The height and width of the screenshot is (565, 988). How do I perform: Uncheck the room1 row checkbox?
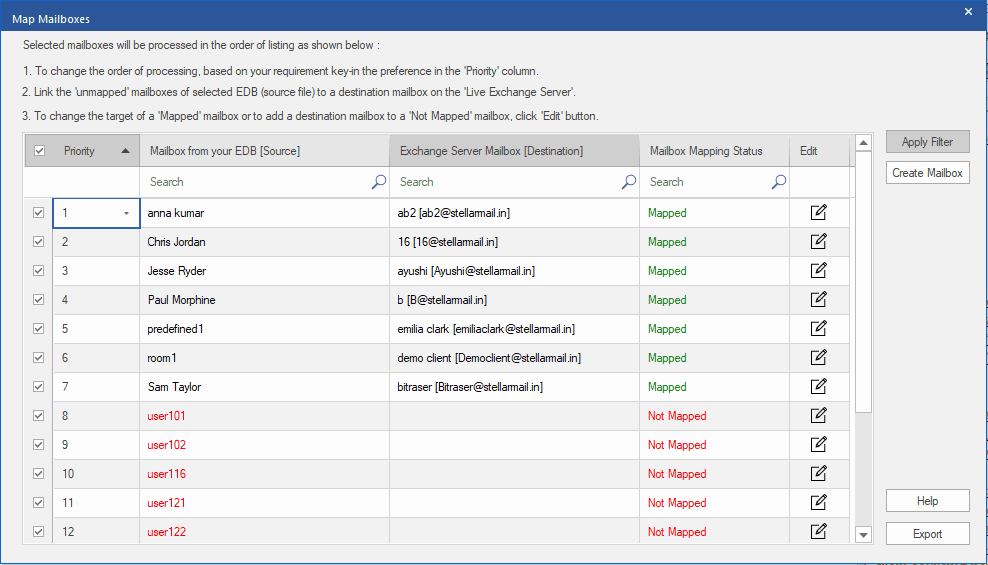click(x=38, y=358)
